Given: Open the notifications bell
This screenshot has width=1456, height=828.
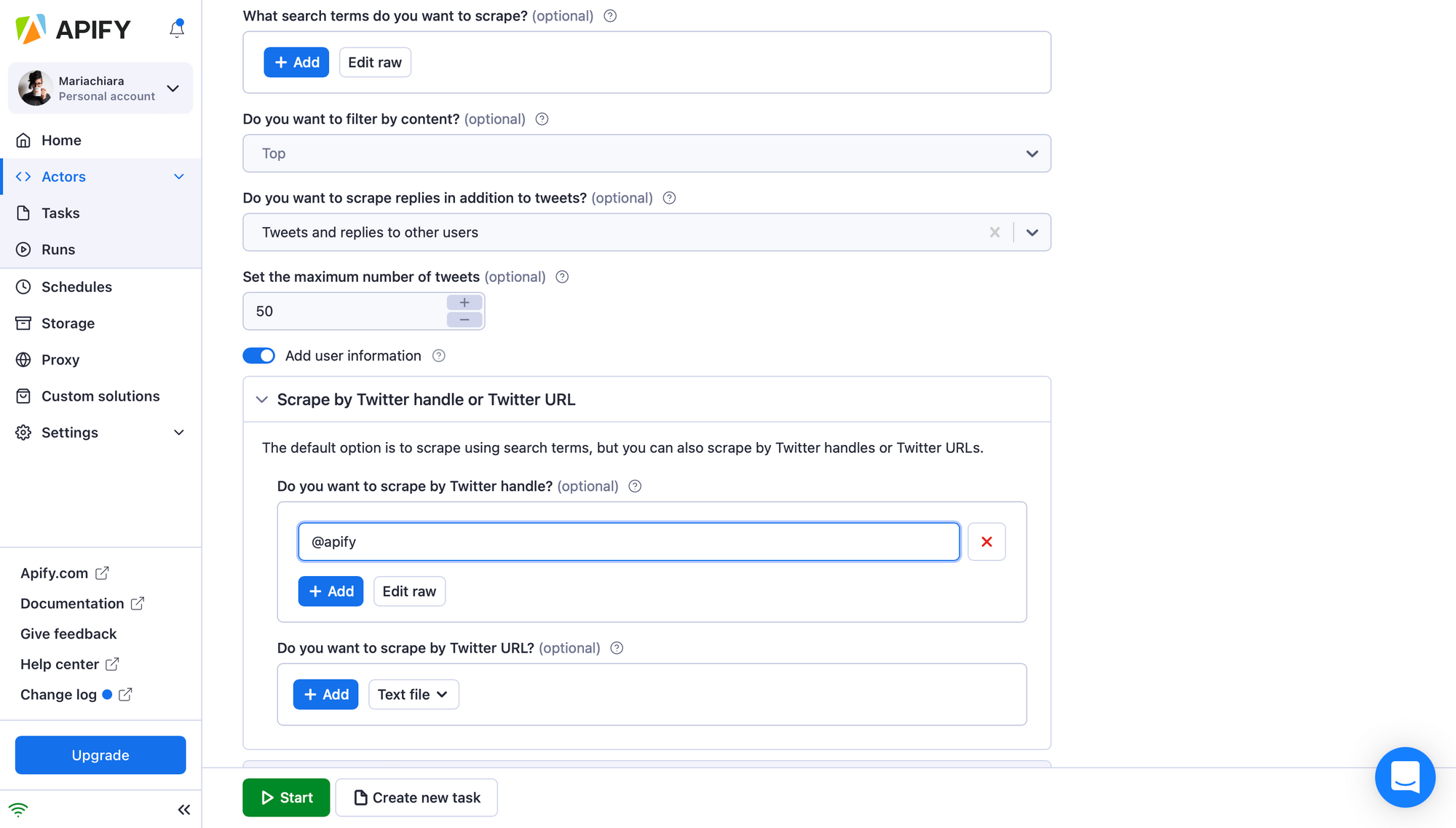Looking at the screenshot, I should (x=177, y=28).
